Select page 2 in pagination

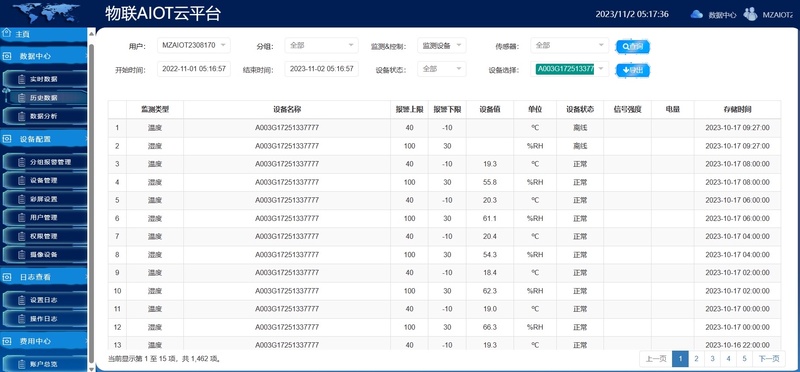(696, 359)
